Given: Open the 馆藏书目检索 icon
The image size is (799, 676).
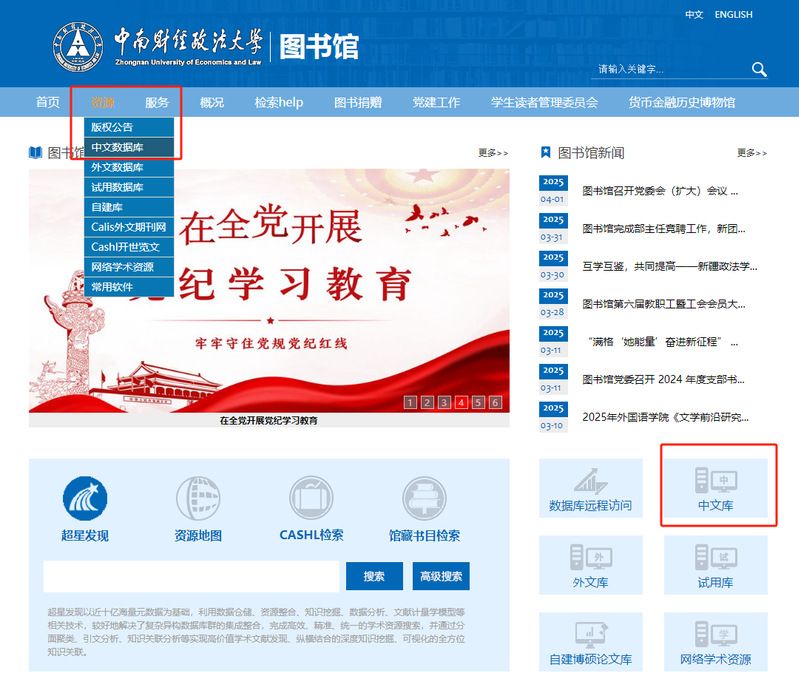Looking at the screenshot, I should [424, 498].
